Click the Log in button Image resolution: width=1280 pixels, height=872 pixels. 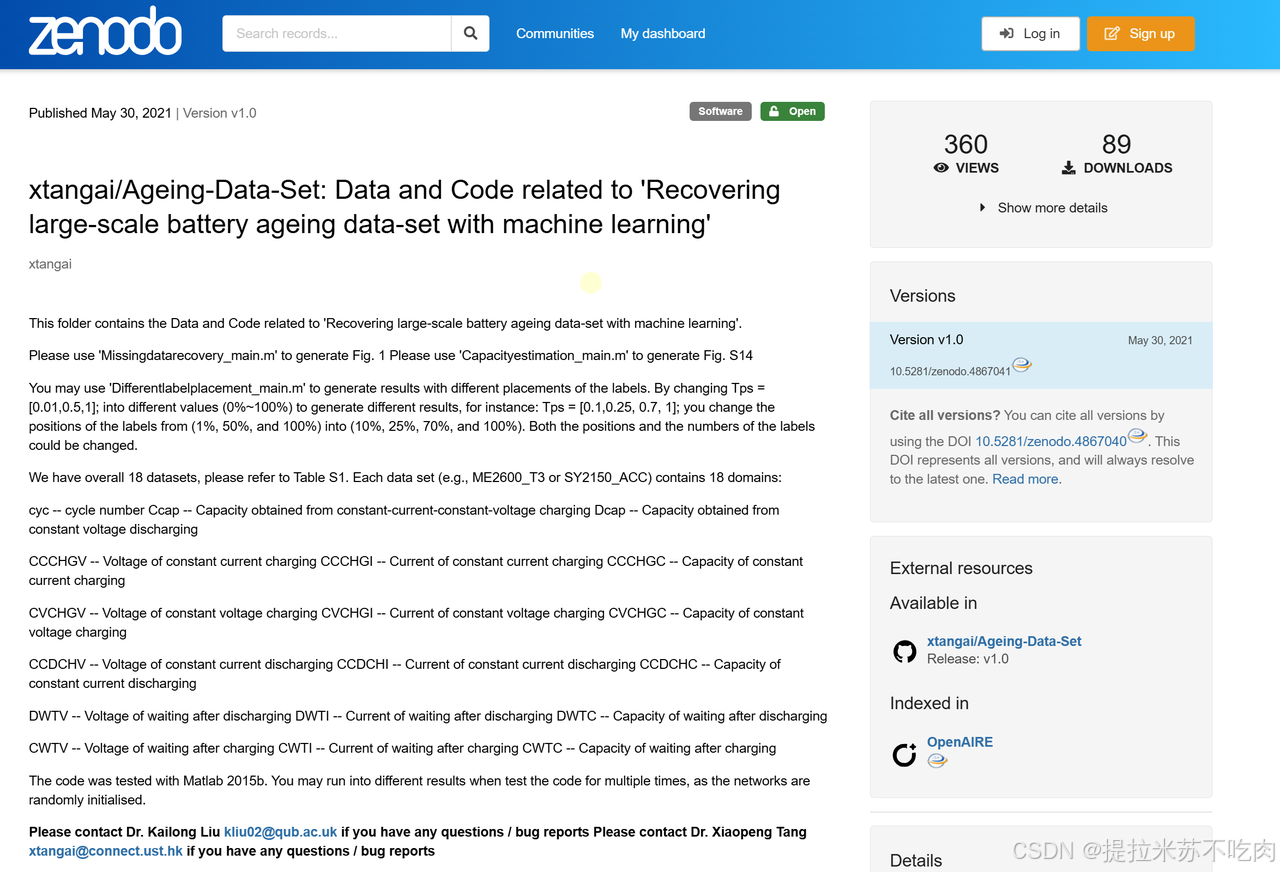tap(1030, 33)
